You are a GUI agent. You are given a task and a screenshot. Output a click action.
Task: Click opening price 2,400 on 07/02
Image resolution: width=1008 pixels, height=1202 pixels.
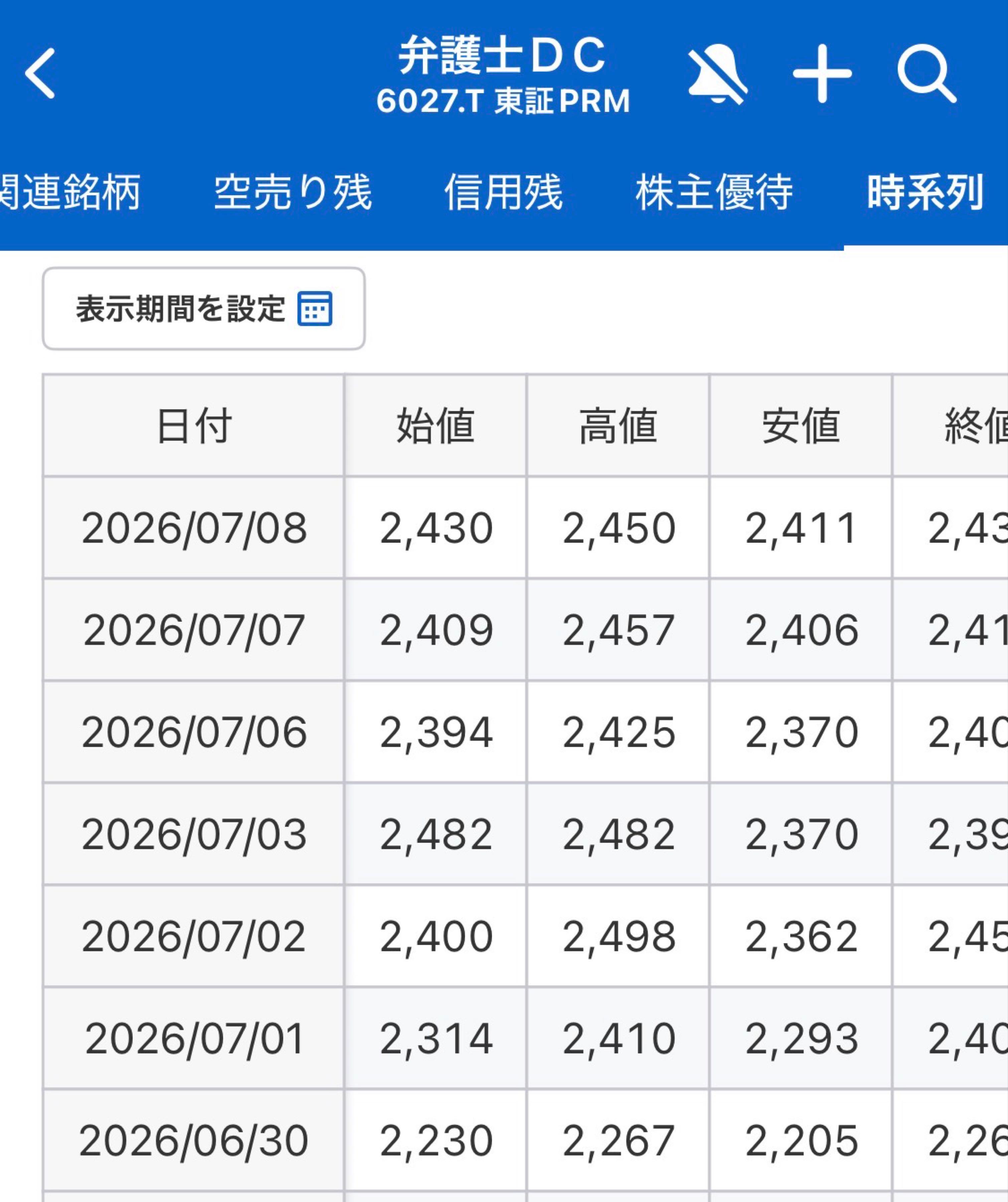click(436, 937)
